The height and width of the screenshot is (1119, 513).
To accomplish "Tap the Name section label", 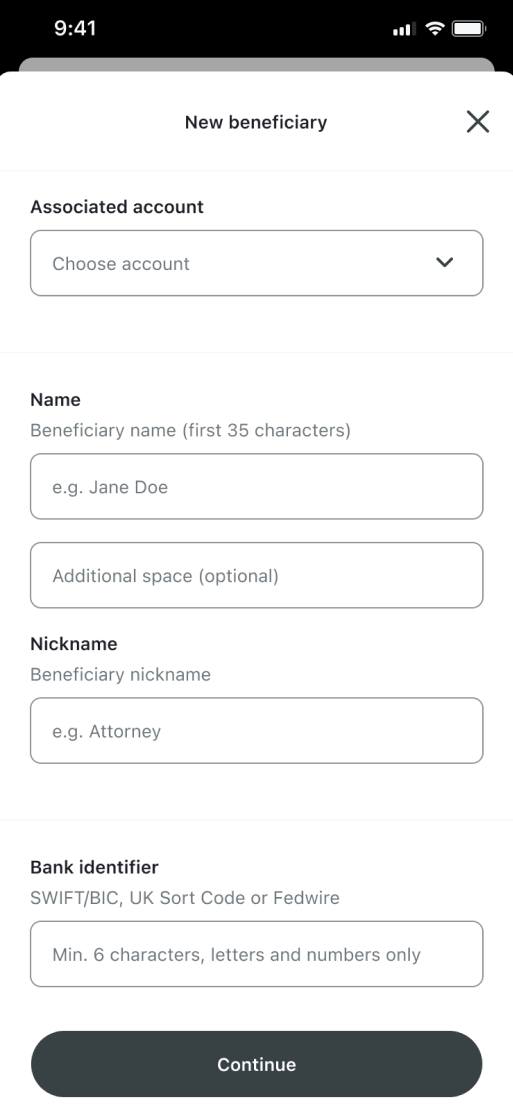I will click(56, 400).
